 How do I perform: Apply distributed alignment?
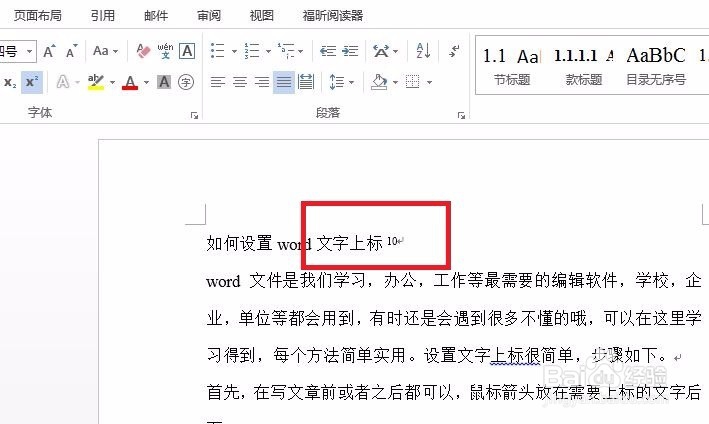[306, 82]
